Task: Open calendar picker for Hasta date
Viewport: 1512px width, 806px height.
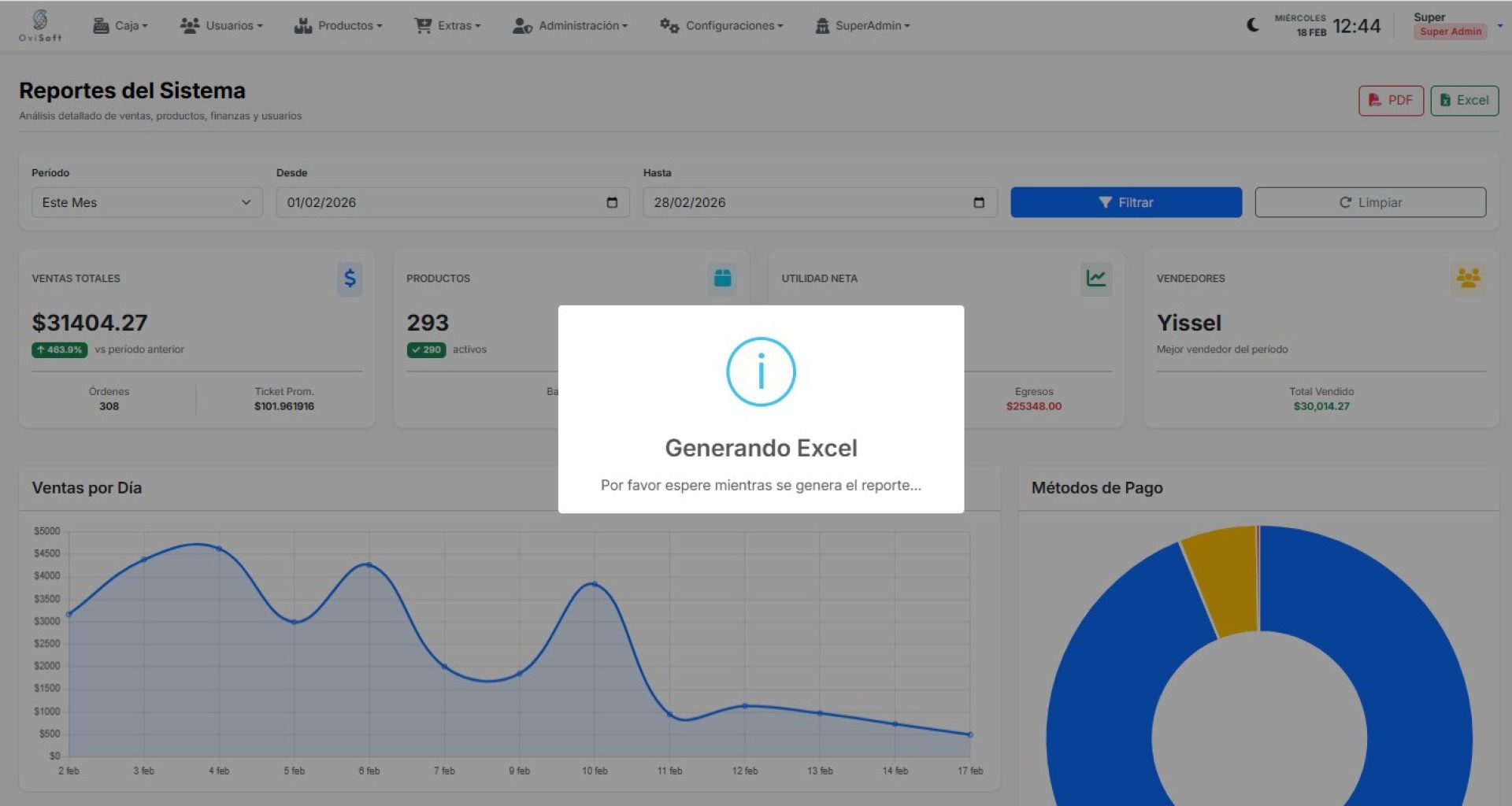Action: [979, 203]
